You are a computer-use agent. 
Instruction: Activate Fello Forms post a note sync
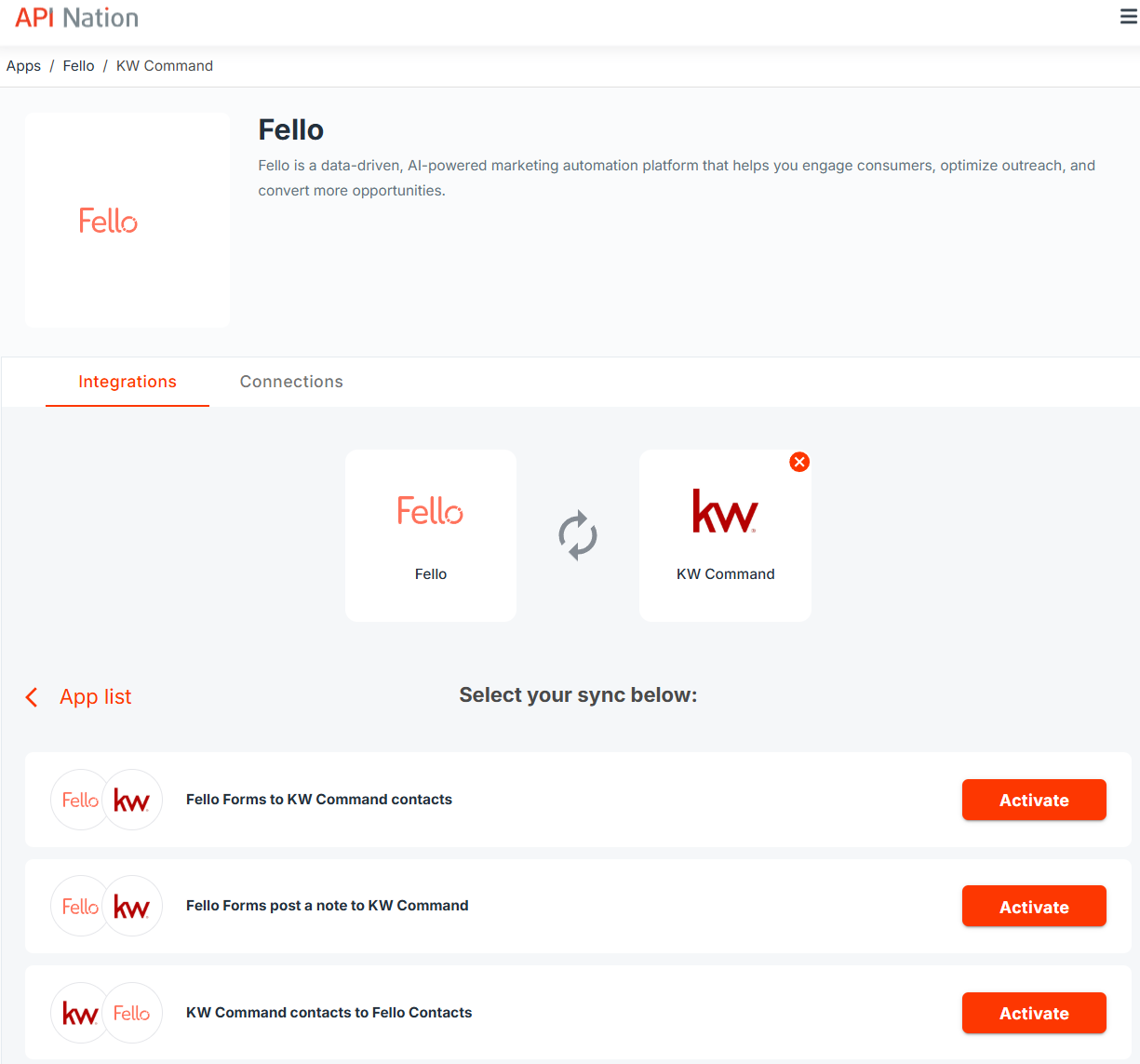(x=1034, y=907)
